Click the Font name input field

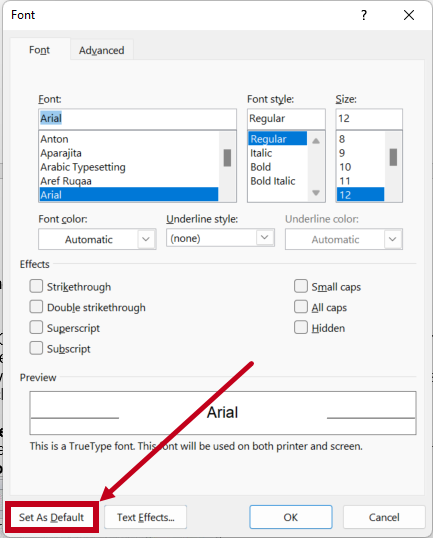pos(137,118)
